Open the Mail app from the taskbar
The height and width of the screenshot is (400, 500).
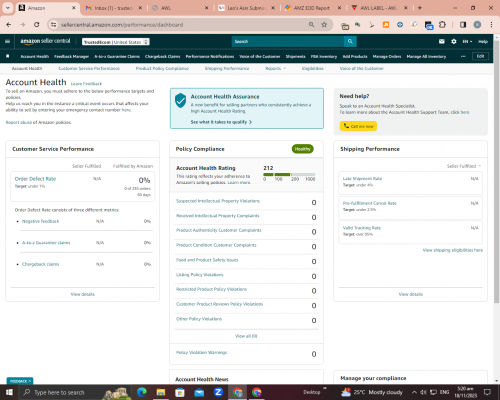(x=199, y=392)
